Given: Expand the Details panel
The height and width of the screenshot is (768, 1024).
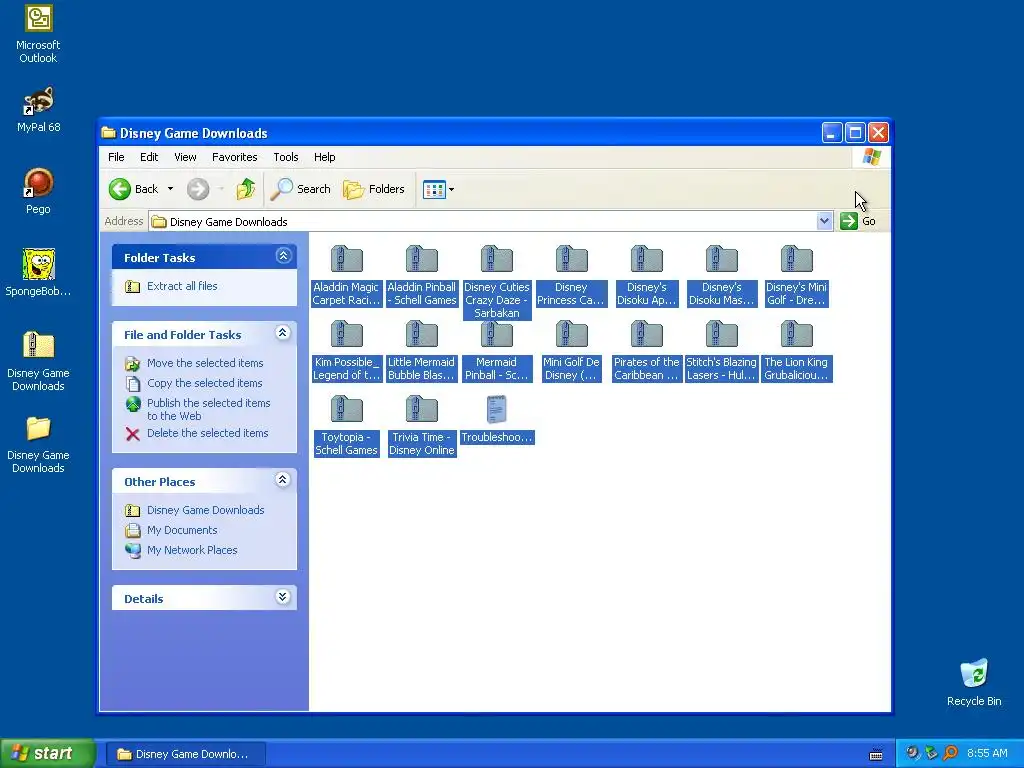Looking at the screenshot, I should click(283, 597).
